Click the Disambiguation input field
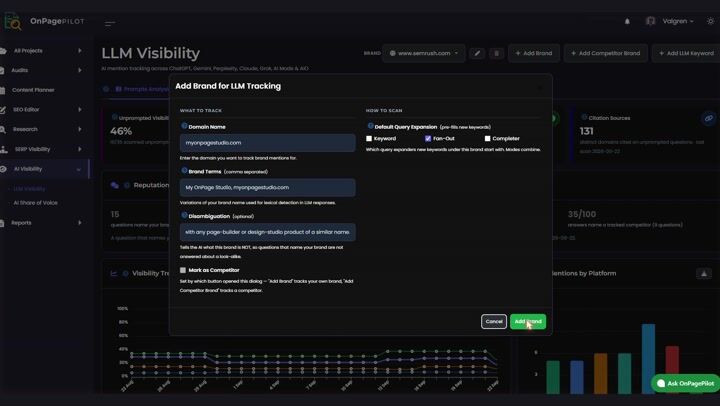The image size is (720, 406). tap(267, 232)
